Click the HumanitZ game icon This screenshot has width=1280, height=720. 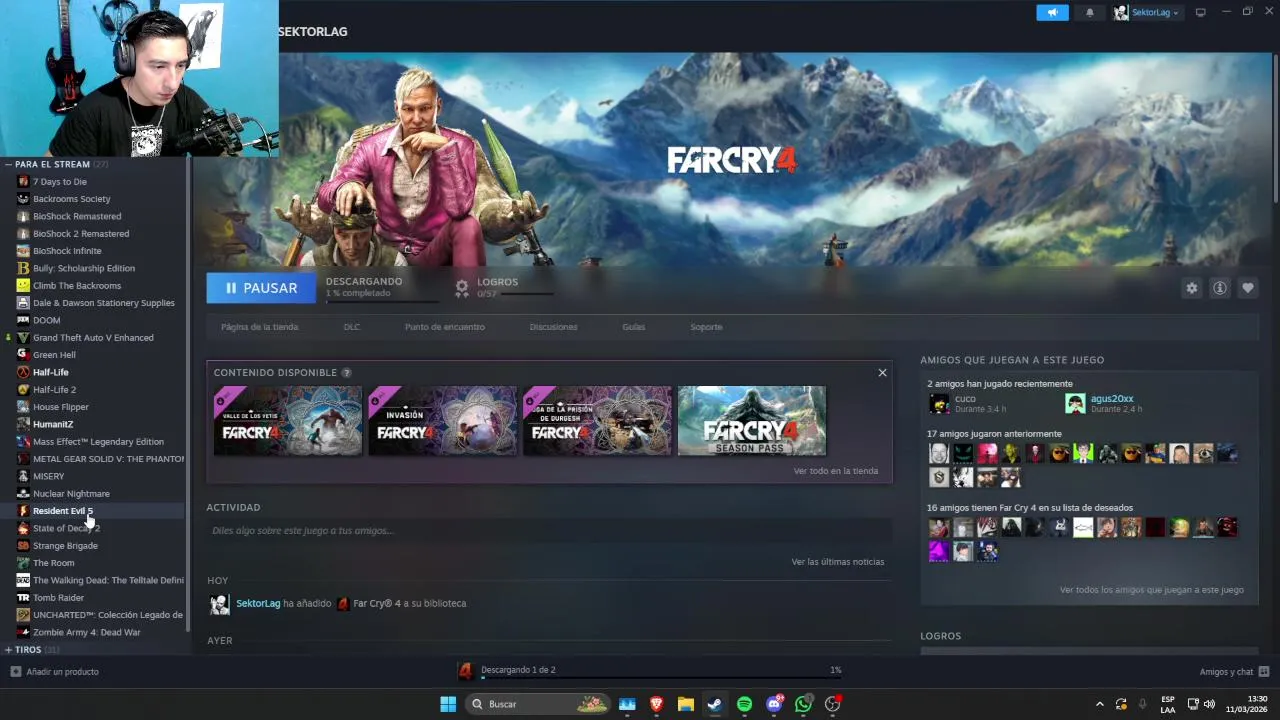click(23, 424)
